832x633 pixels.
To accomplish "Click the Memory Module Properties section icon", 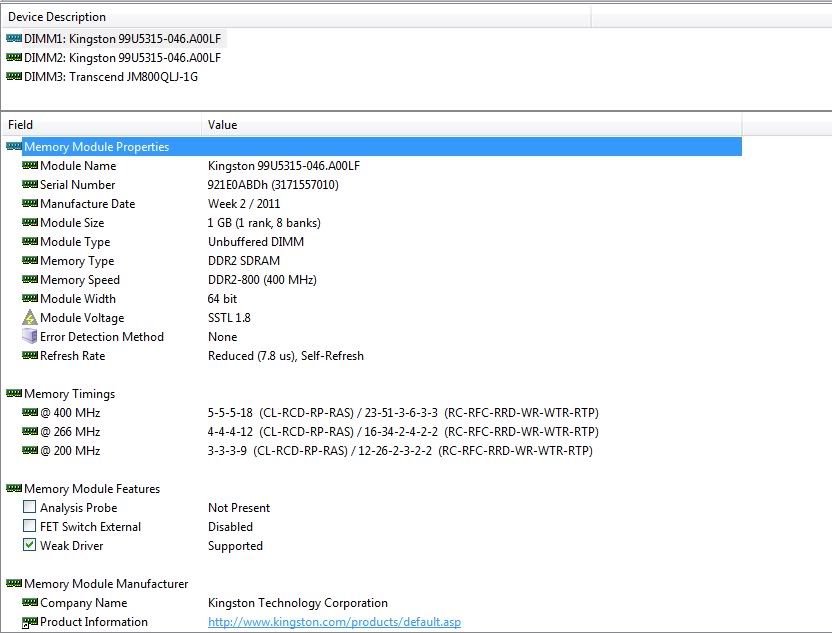I will point(14,146).
